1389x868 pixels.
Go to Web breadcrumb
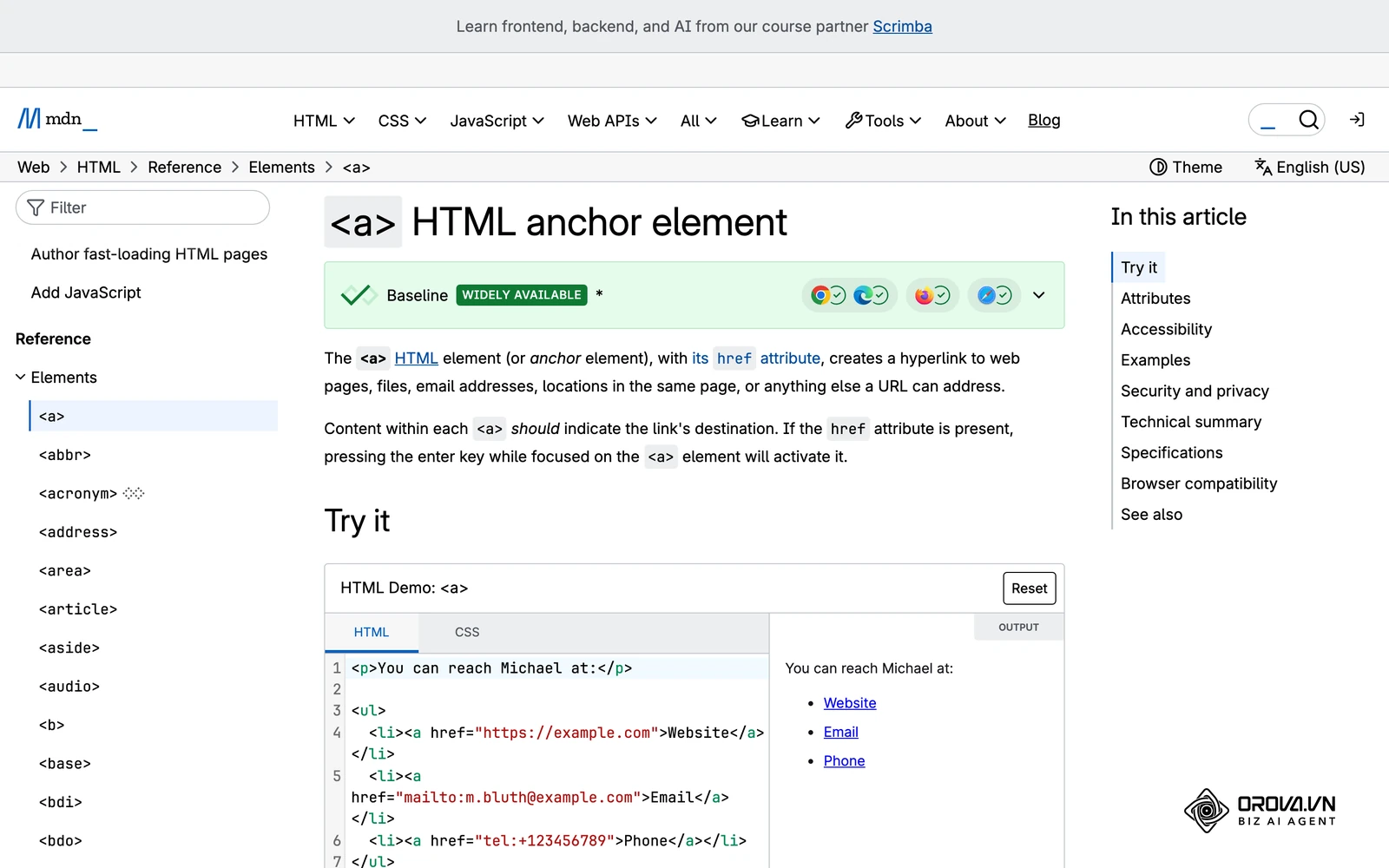[x=34, y=168]
